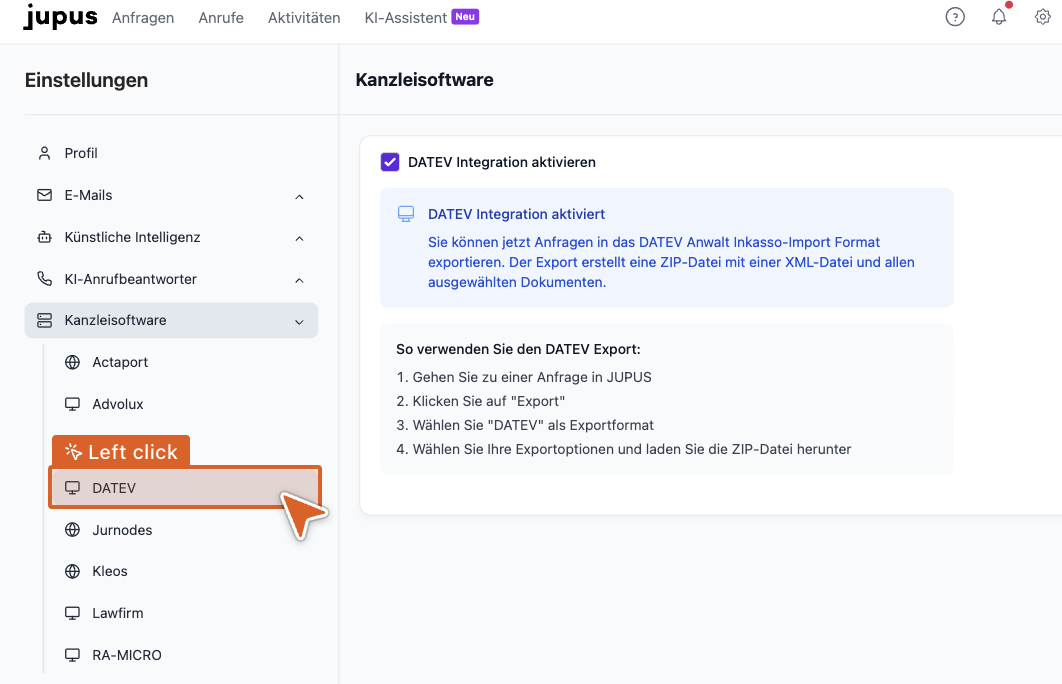Viewport: 1062px width, 684px height.
Task: Click the monitor icon beside DATEV
Action: [72, 488]
